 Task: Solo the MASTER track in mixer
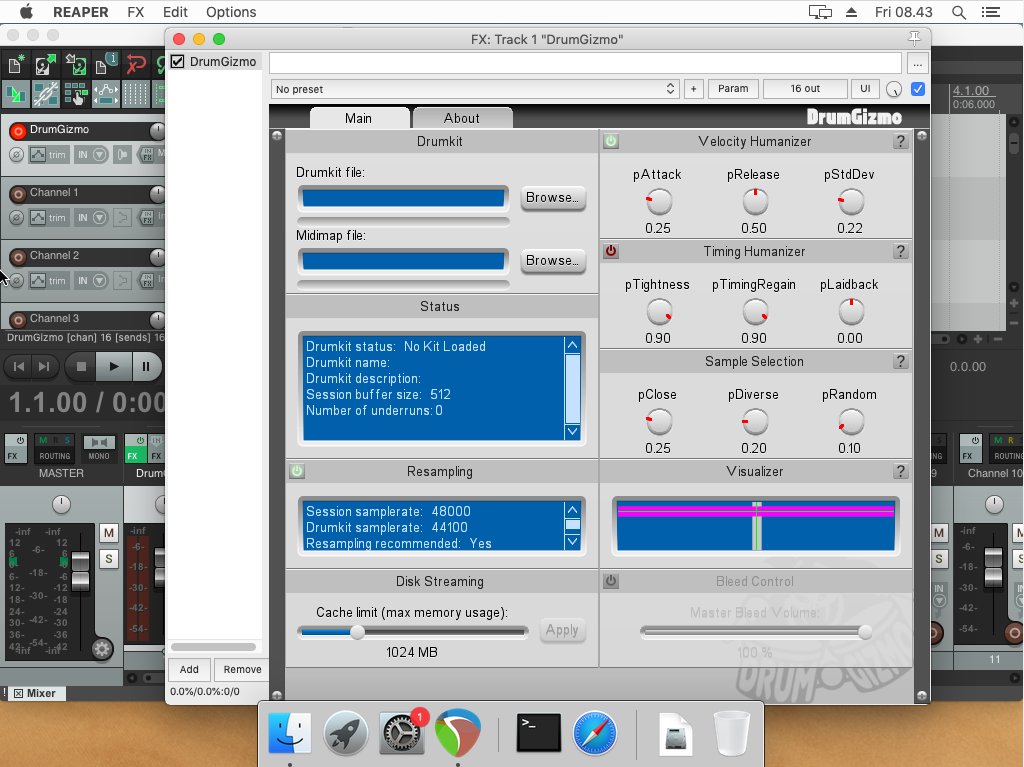point(109,559)
